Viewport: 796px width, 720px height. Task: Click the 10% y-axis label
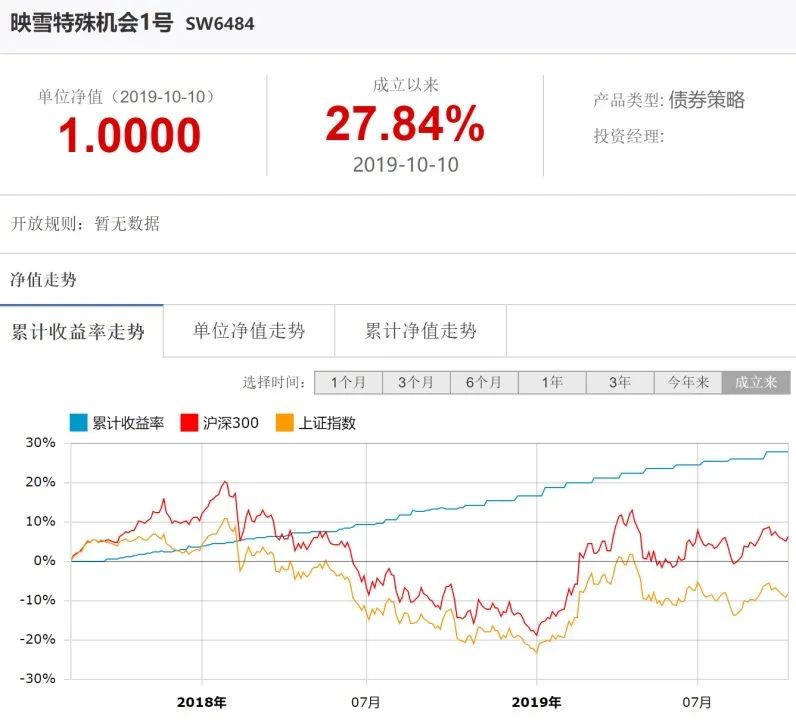[x=41, y=521]
